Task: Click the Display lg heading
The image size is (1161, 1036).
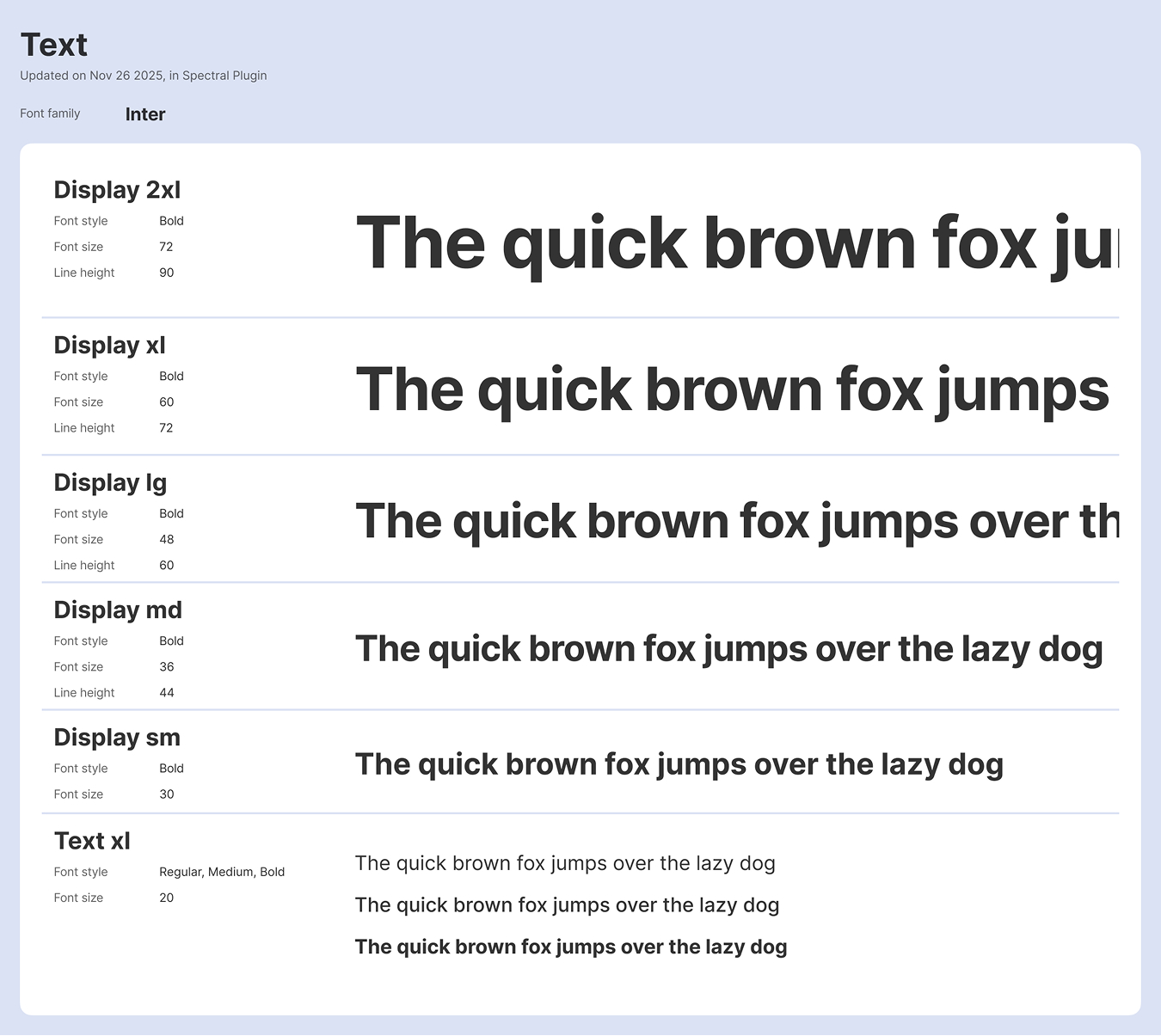Action: pyautogui.click(x=110, y=483)
